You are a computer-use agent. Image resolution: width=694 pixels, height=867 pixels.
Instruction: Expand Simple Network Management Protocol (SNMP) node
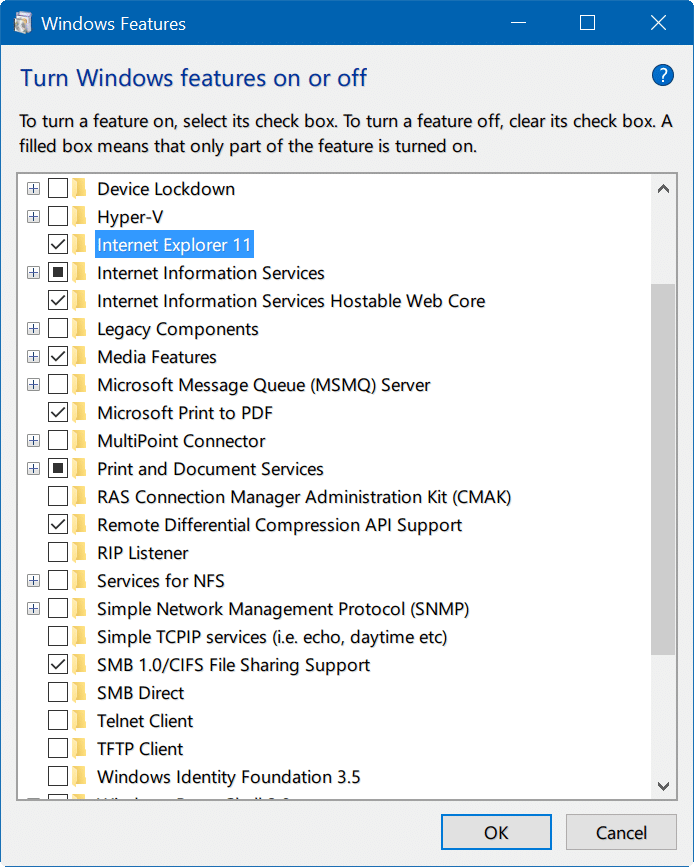point(34,609)
